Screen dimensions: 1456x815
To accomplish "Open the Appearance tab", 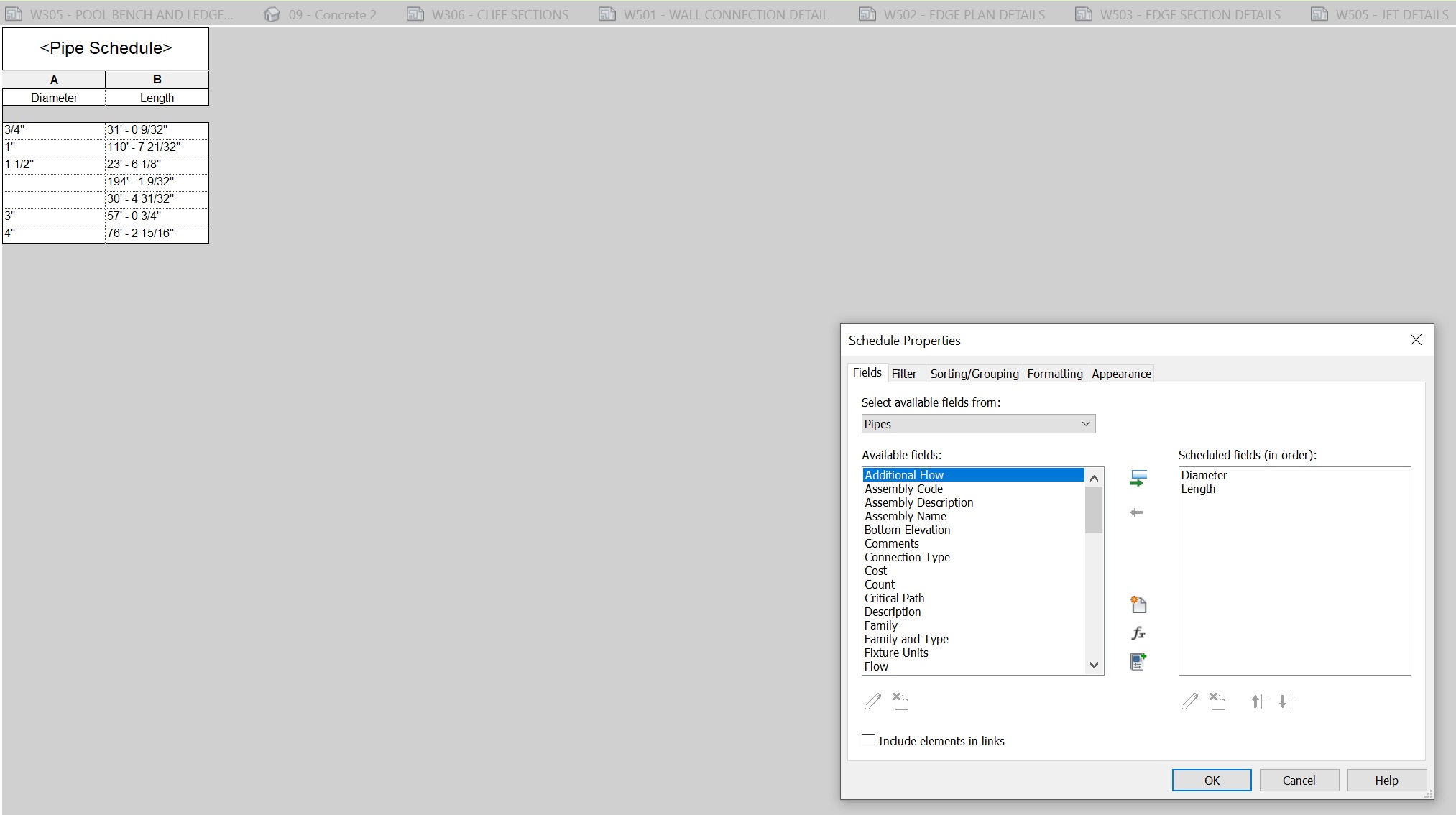I will pyautogui.click(x=1120, y=373).
